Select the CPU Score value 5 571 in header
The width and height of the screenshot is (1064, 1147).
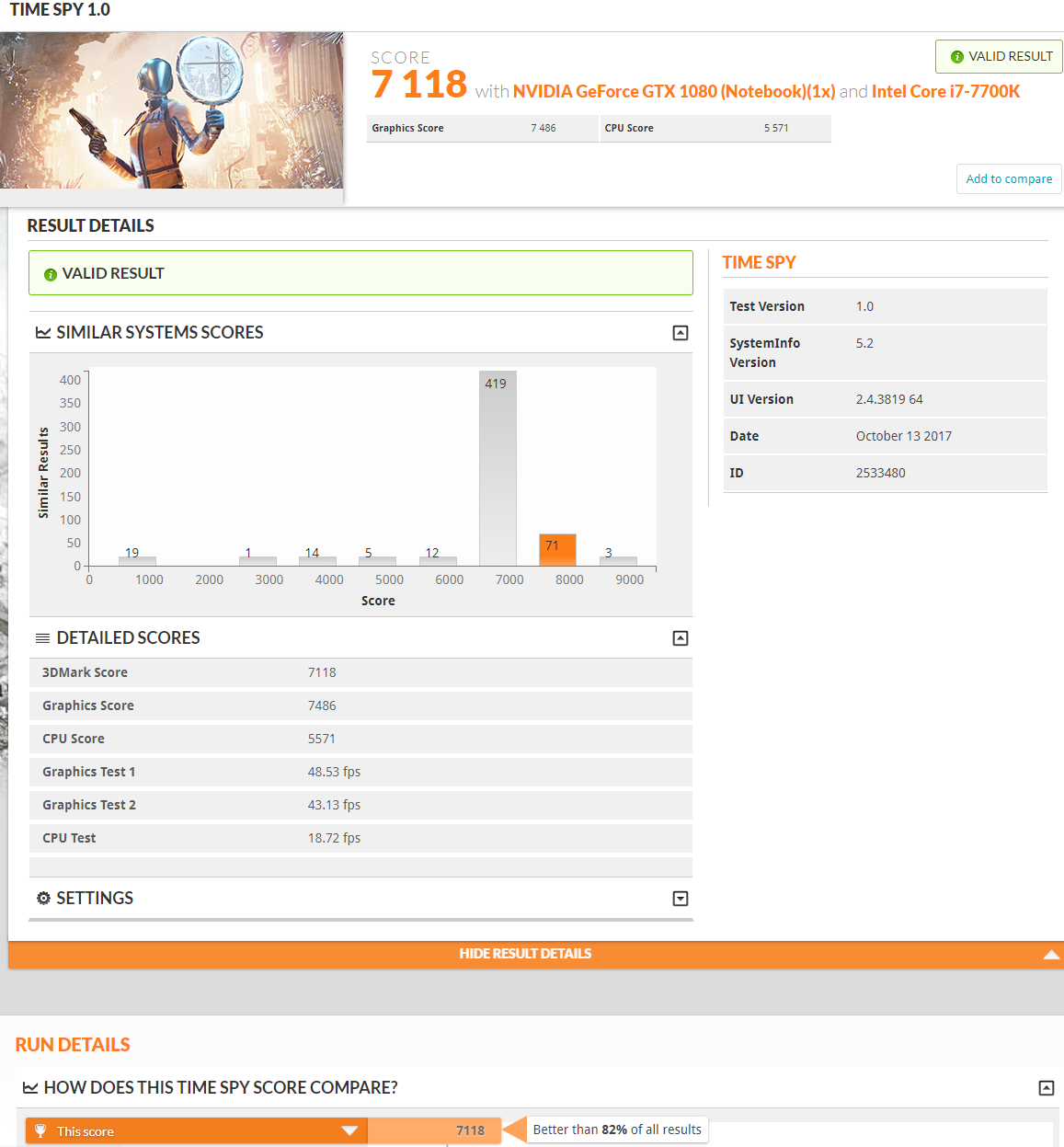point(776,128)
